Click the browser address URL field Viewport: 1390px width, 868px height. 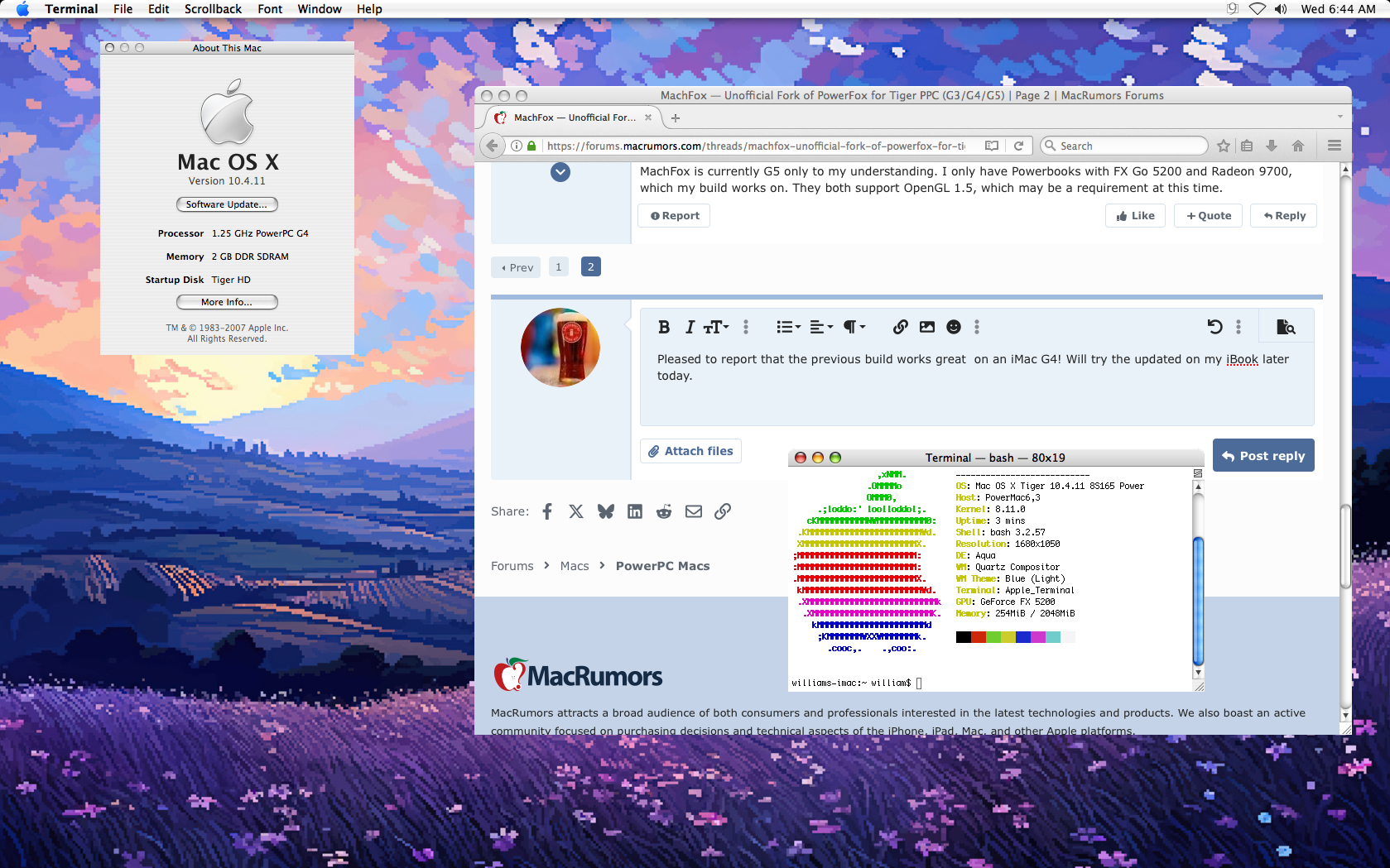(x=756, y=146)
